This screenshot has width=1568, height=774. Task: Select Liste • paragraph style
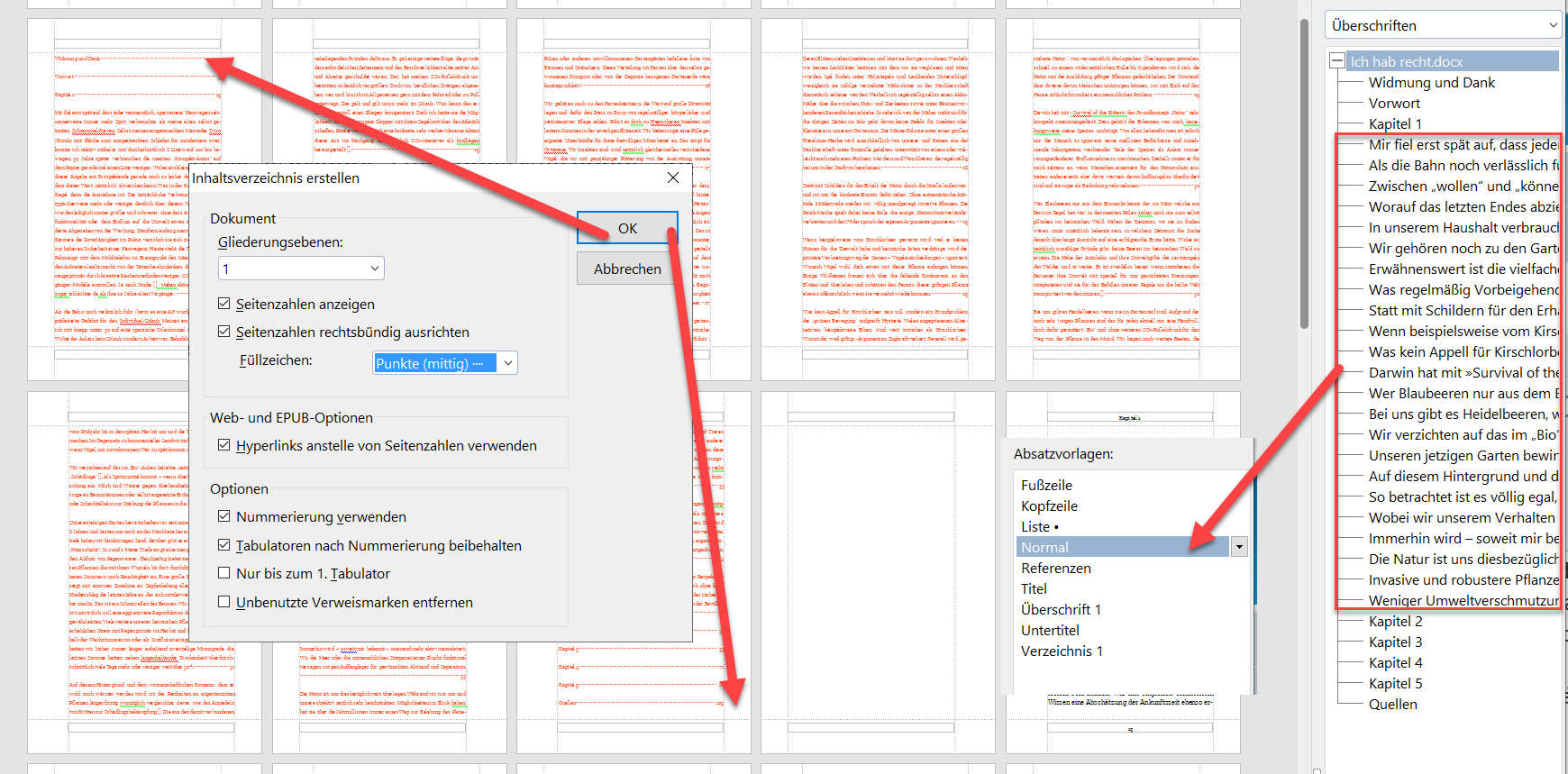[x=1040, y=526]
